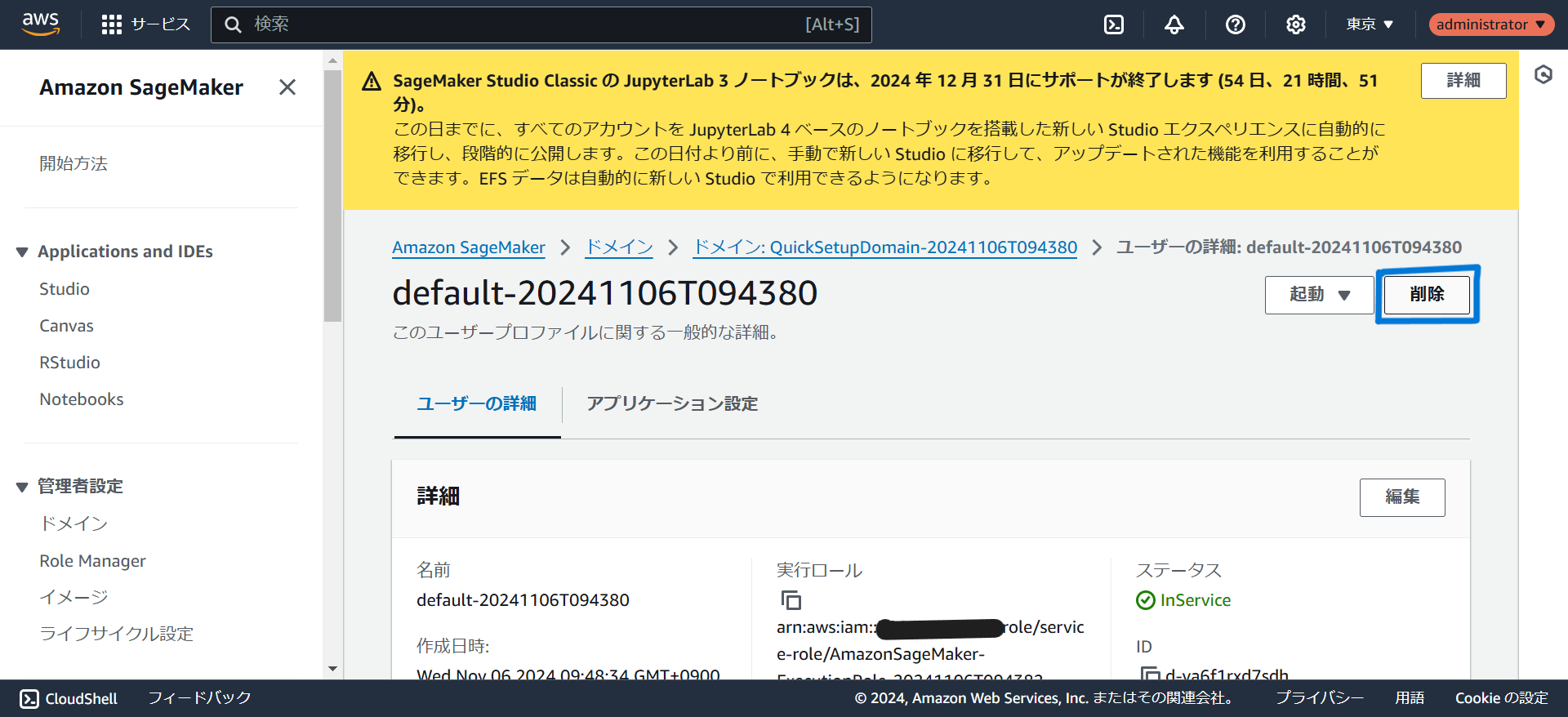Open the administrator account menu
The width and height of the screenshot is (1568, 717).
coord(1490,24)
